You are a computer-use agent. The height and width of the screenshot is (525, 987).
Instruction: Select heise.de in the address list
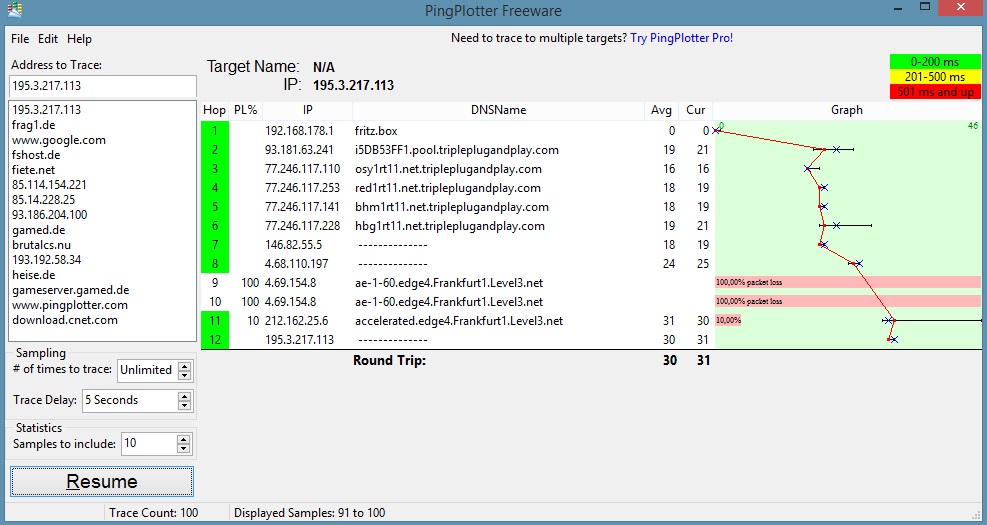33,275
